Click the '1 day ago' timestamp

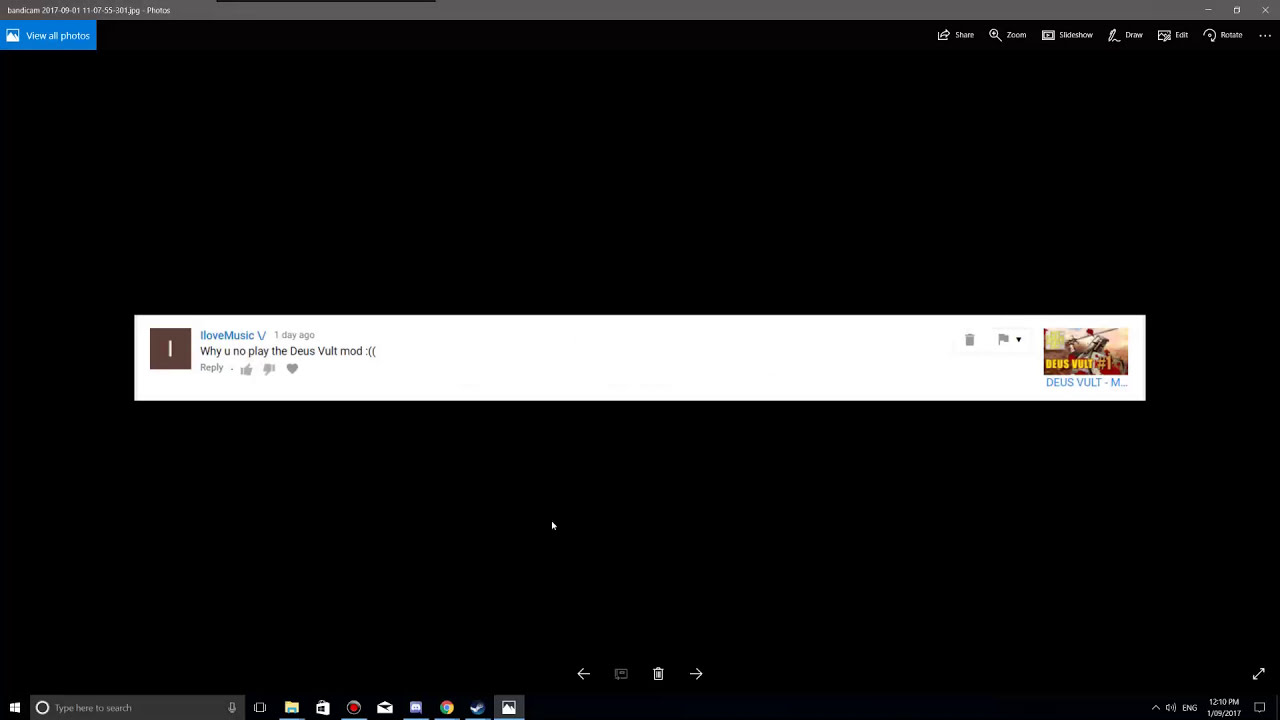pyautogui.click(x=294, y=335)
